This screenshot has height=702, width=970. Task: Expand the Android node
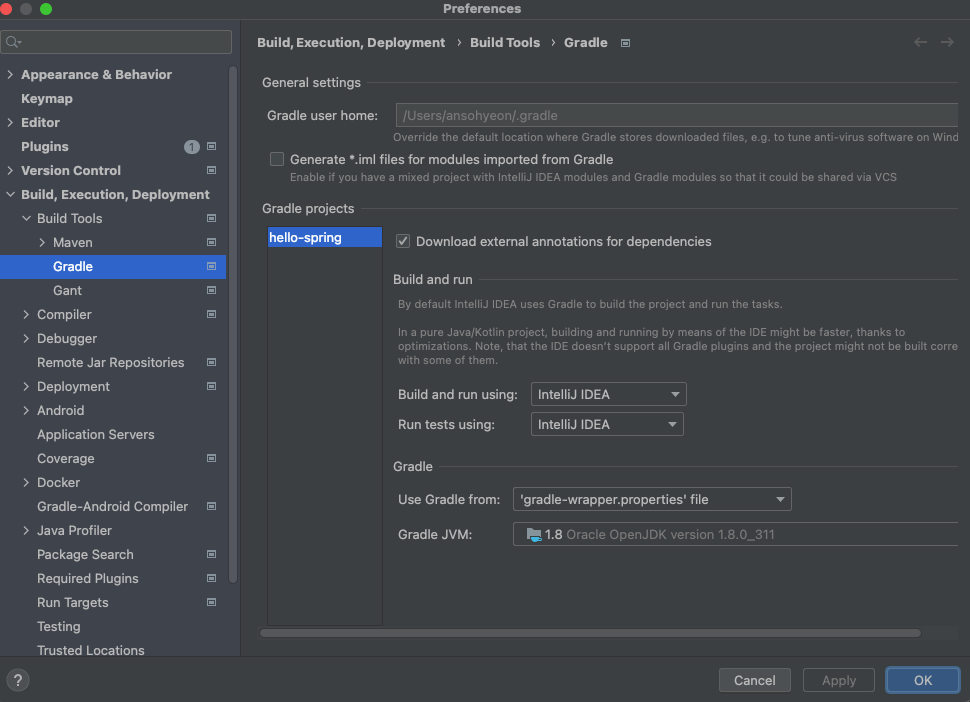tap(26, 411)
